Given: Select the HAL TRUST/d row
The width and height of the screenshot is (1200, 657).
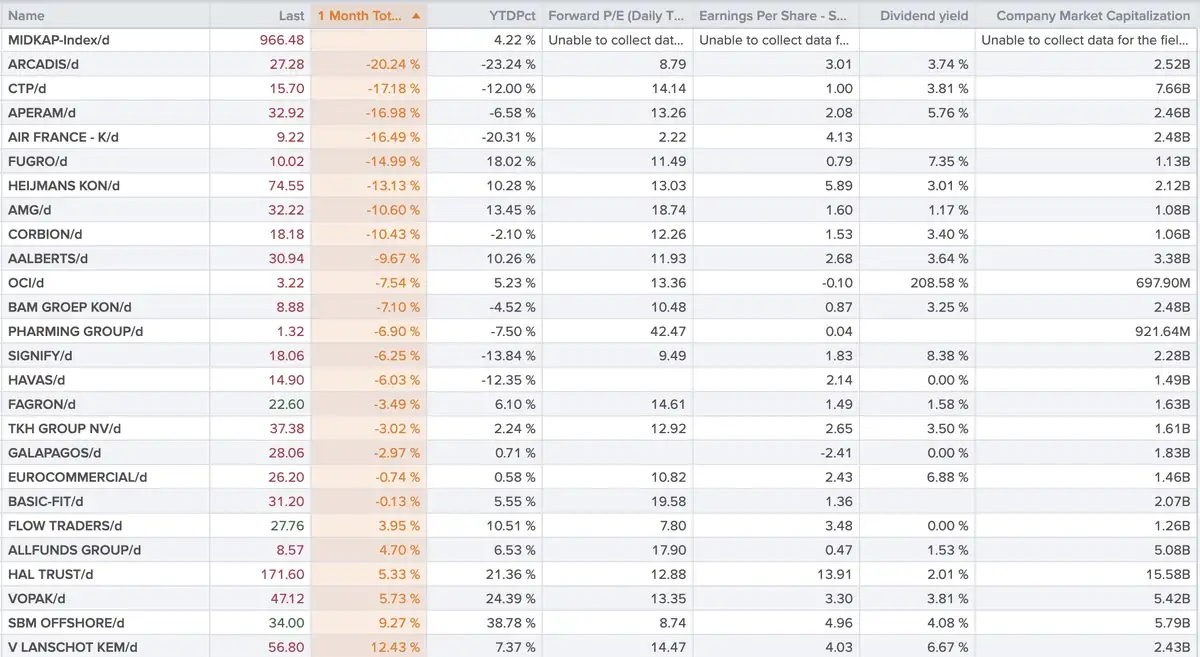Looking at the screenshot, I should coord(600,573).
